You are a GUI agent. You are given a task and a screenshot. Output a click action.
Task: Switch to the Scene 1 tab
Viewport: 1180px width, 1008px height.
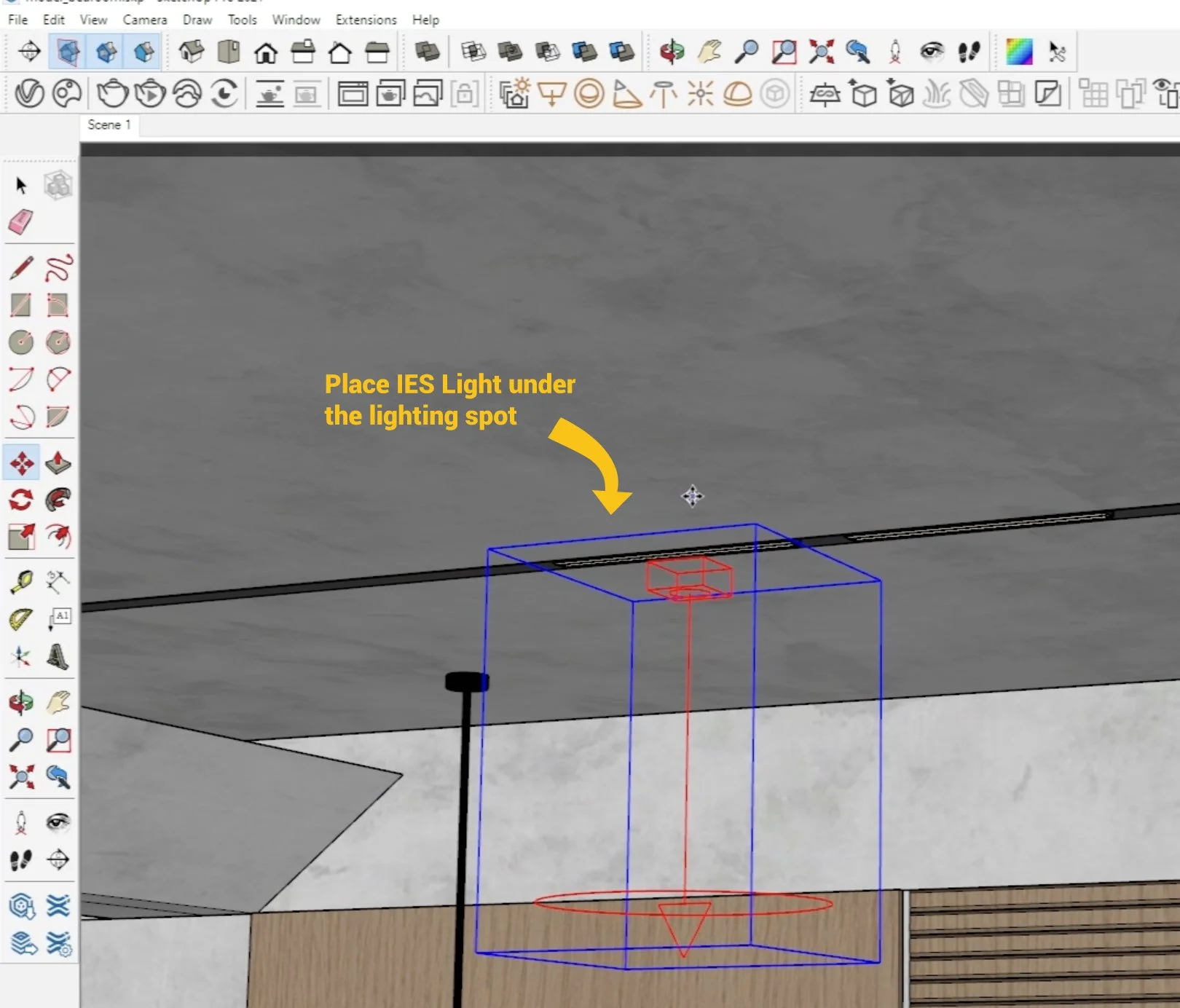click(109, 125)
